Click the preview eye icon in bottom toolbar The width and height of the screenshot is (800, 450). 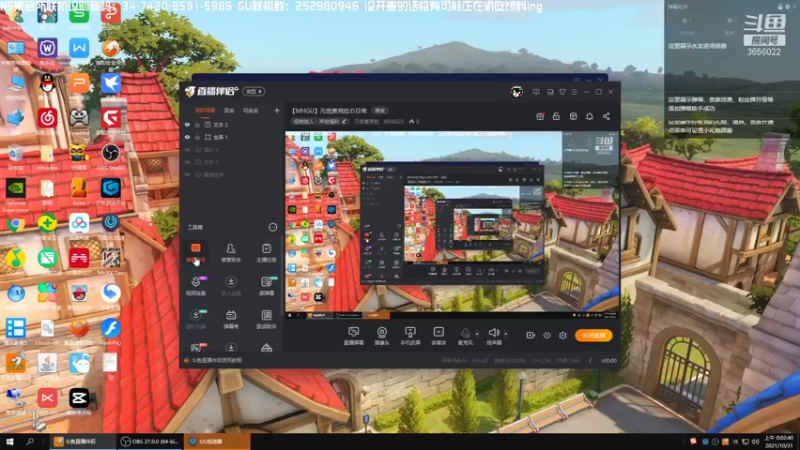(546, 335)
